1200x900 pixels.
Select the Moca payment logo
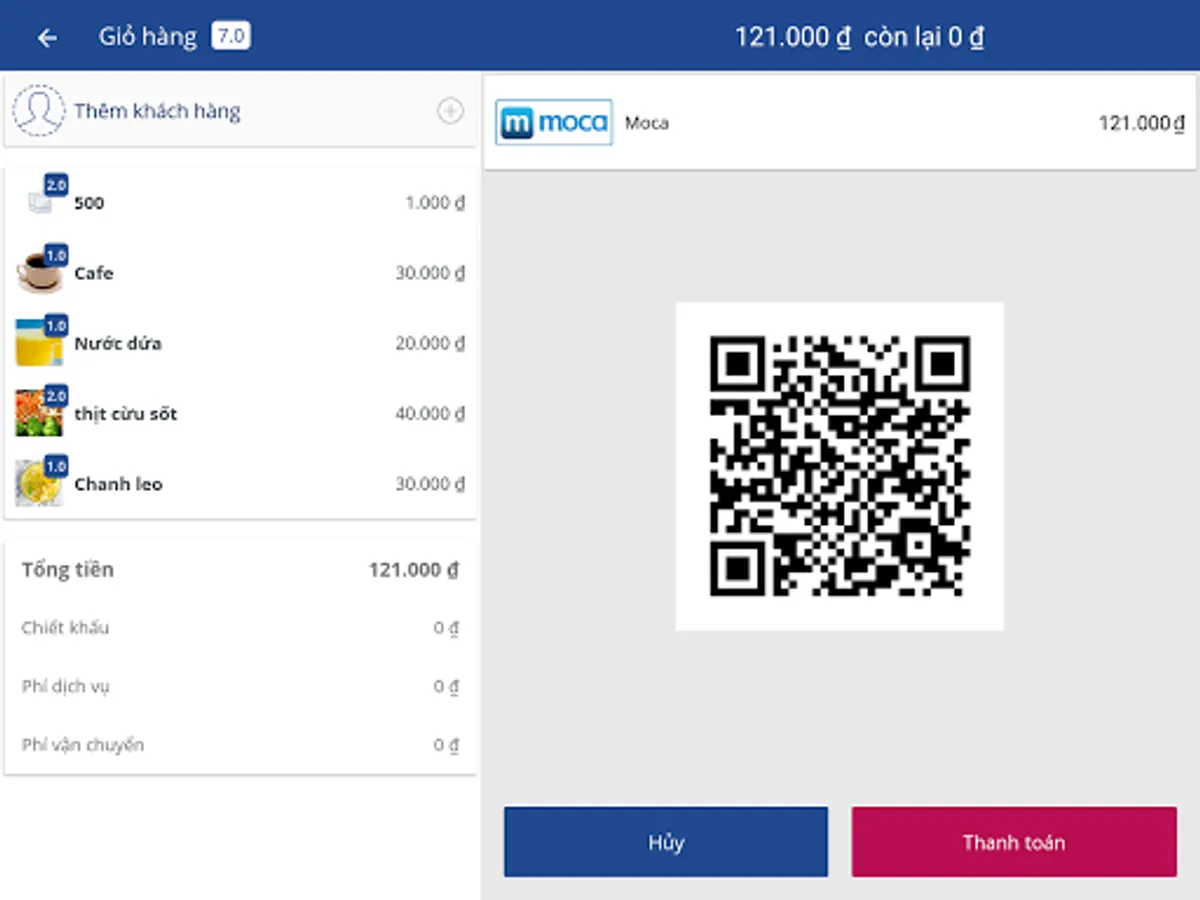(x=554, y=123)
